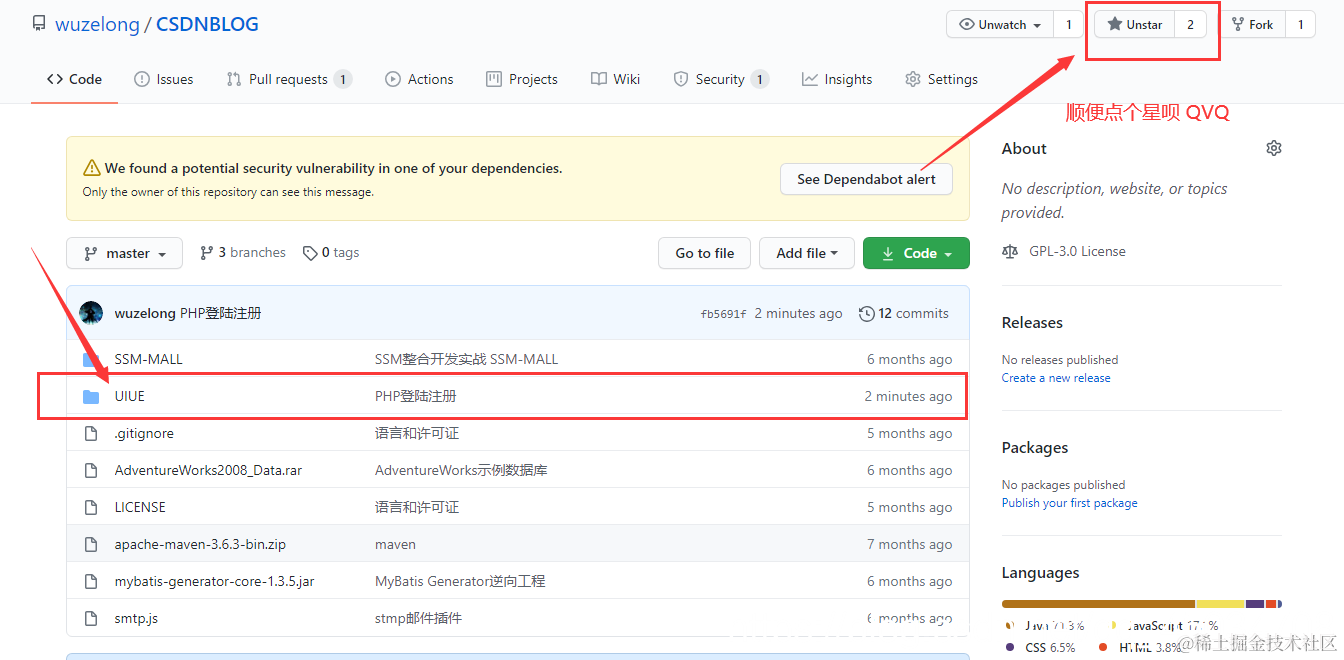Screen dimensions: 1344x660
Task: Open the Pull requests tab
Action: (x=289, y=79)
